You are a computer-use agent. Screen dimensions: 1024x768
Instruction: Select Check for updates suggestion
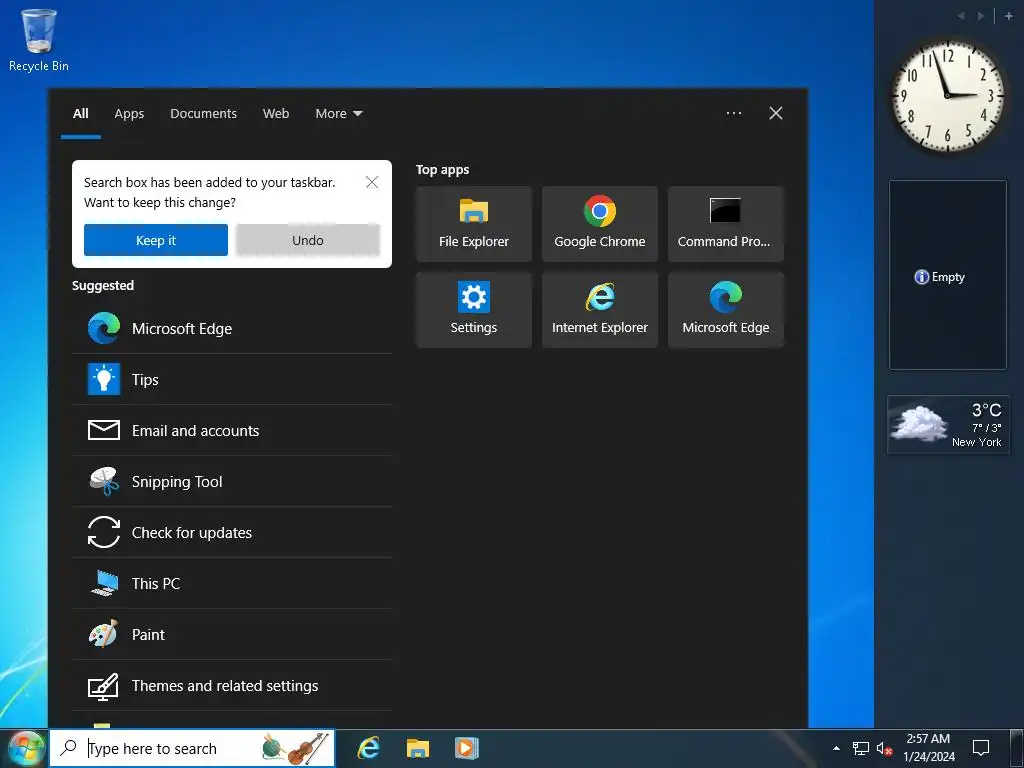click(x=232, y=532)
